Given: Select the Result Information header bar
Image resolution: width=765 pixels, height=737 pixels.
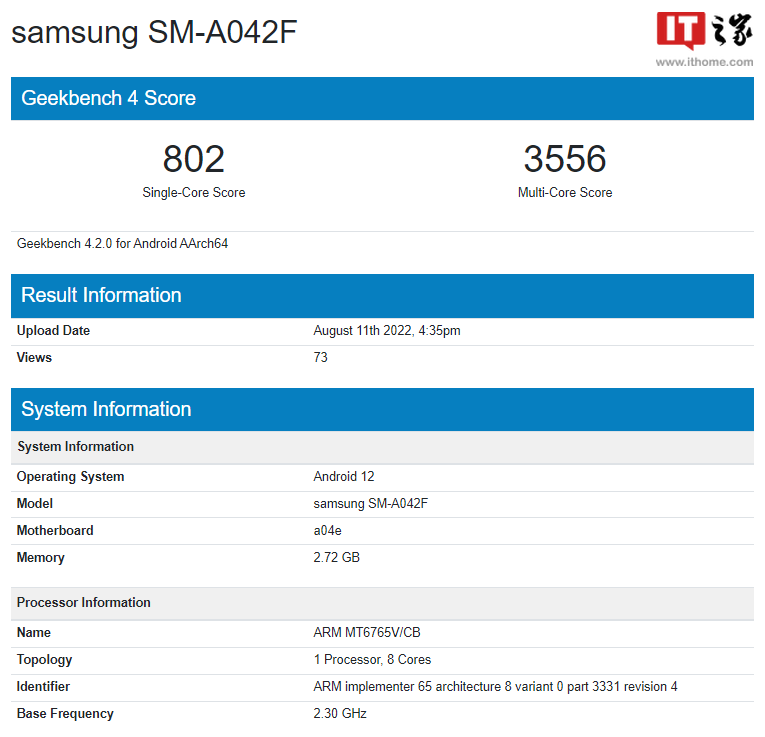Looking at the screenshot, I should click(382, 295).
